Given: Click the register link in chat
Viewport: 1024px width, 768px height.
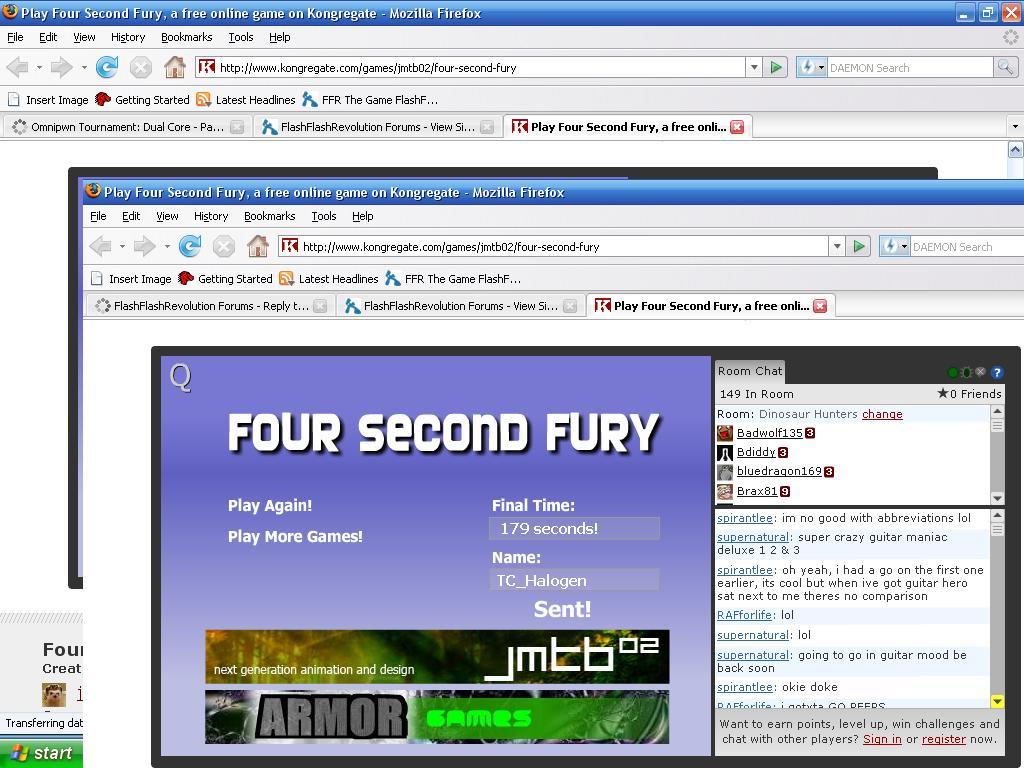Looking at the screenshot, I should (944, 739).
